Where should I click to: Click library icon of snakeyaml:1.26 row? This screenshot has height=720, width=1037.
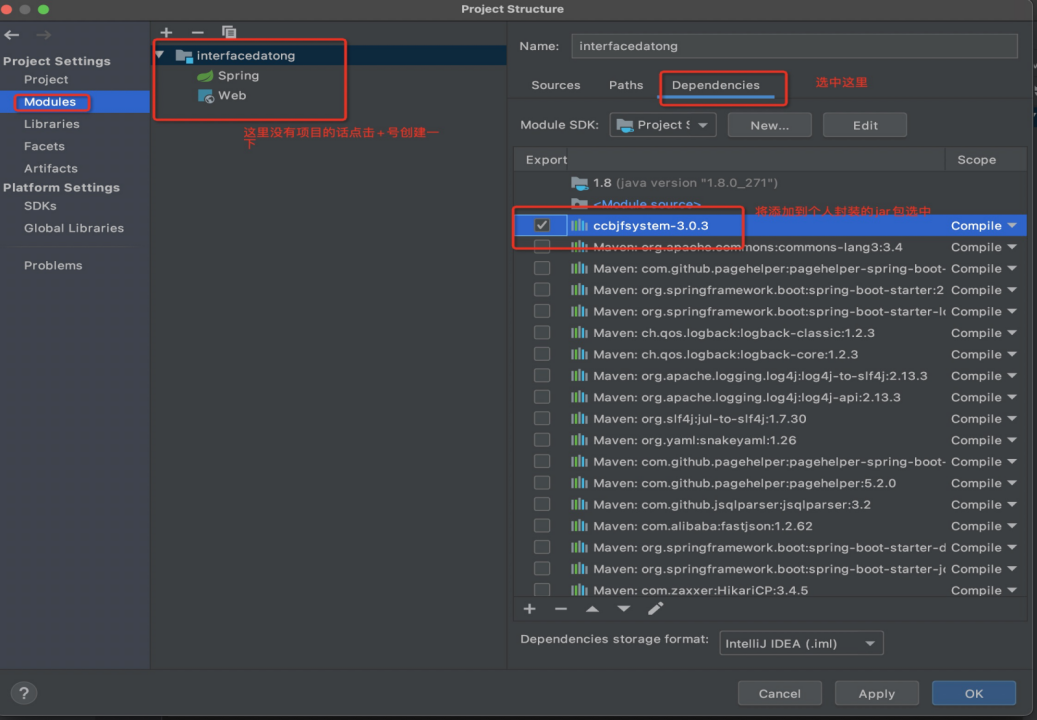pos(579,440)
